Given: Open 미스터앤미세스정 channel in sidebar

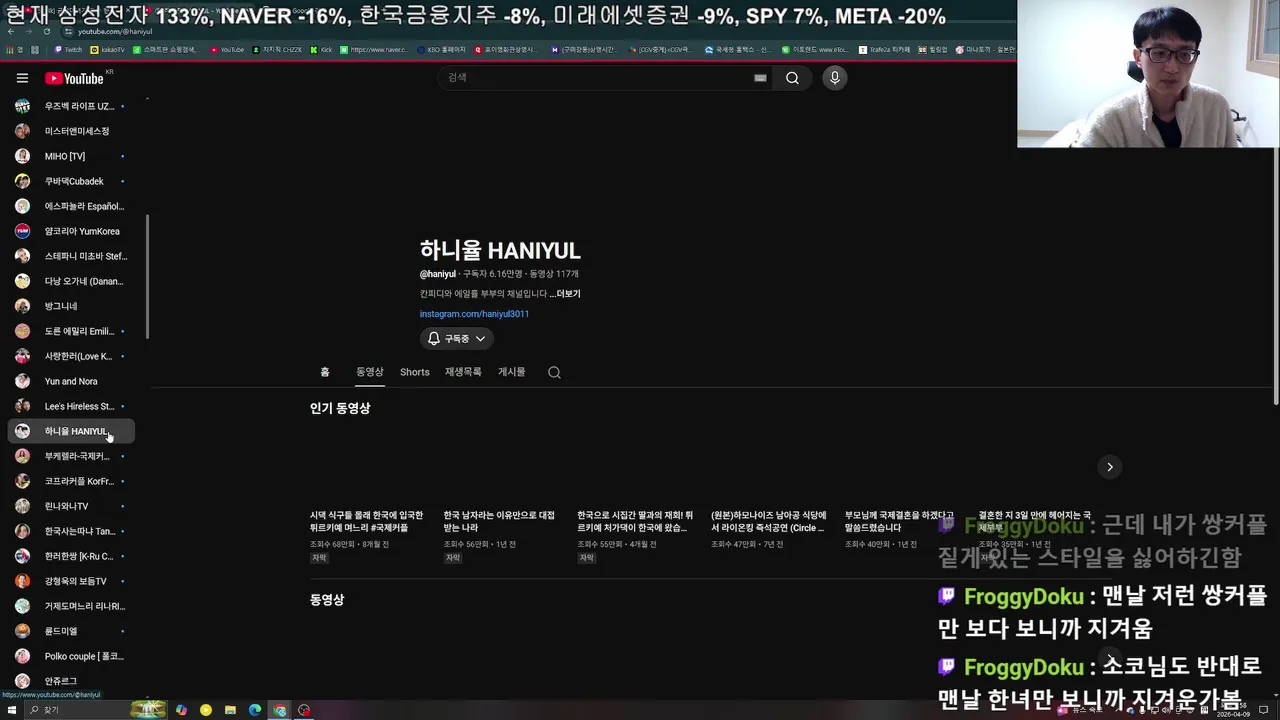Looking at the screenshot, I should click(70, 131).
